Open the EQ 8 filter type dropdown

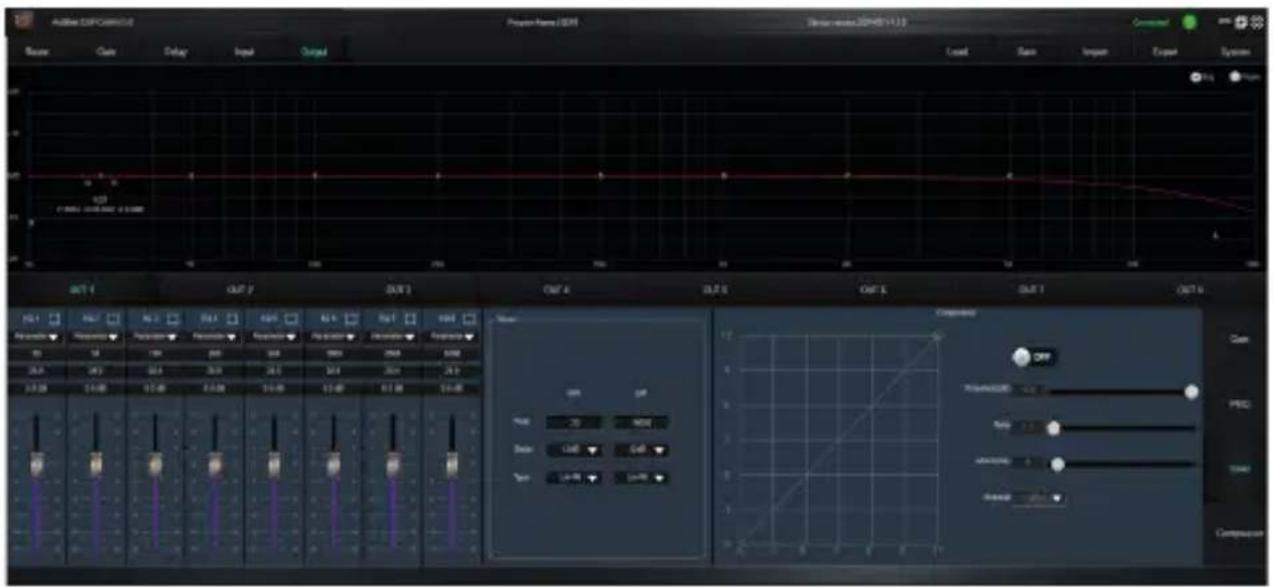(452, 336)
